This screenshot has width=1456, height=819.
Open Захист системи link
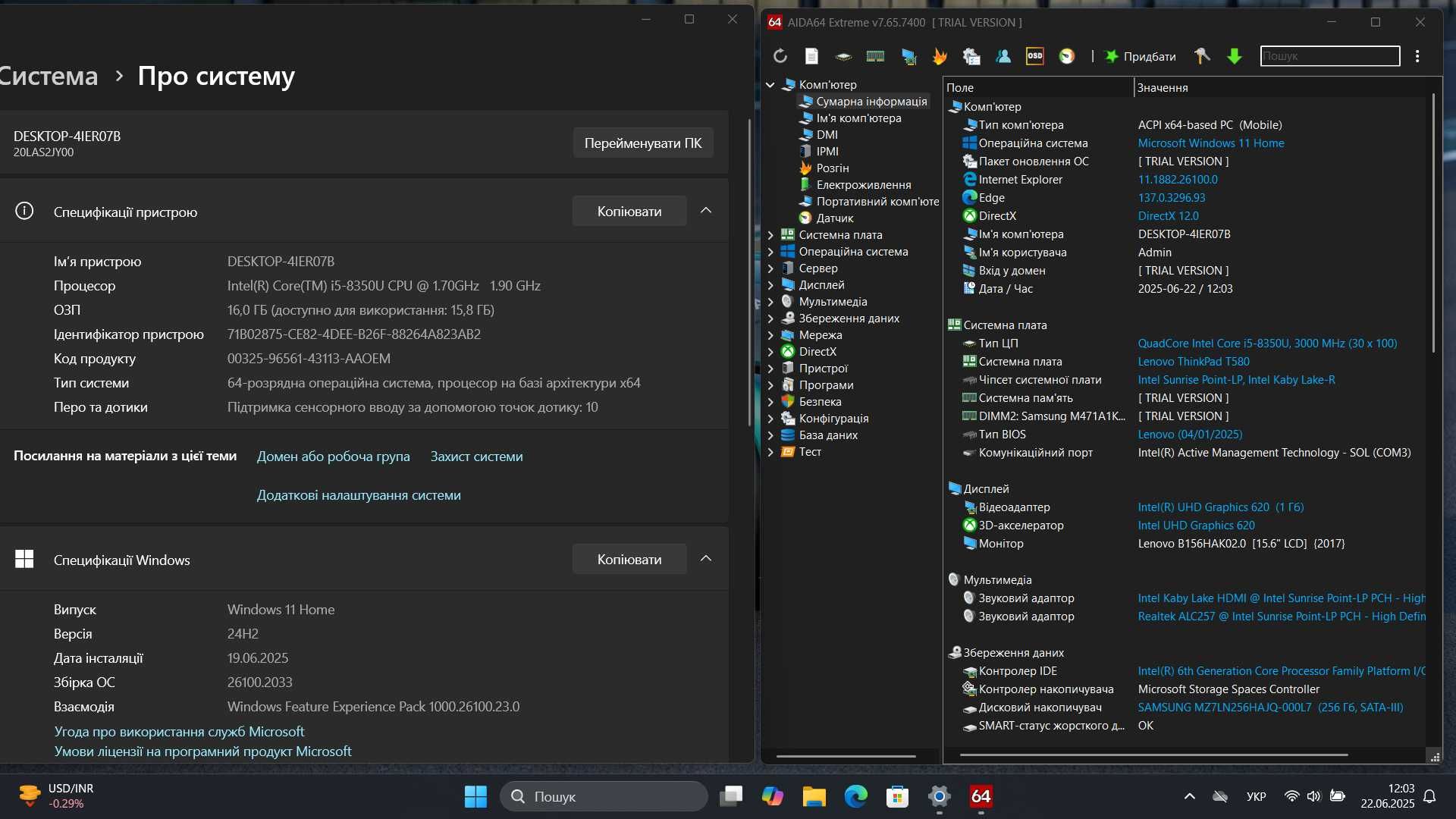pyautogui.click(x=476, y=457)
